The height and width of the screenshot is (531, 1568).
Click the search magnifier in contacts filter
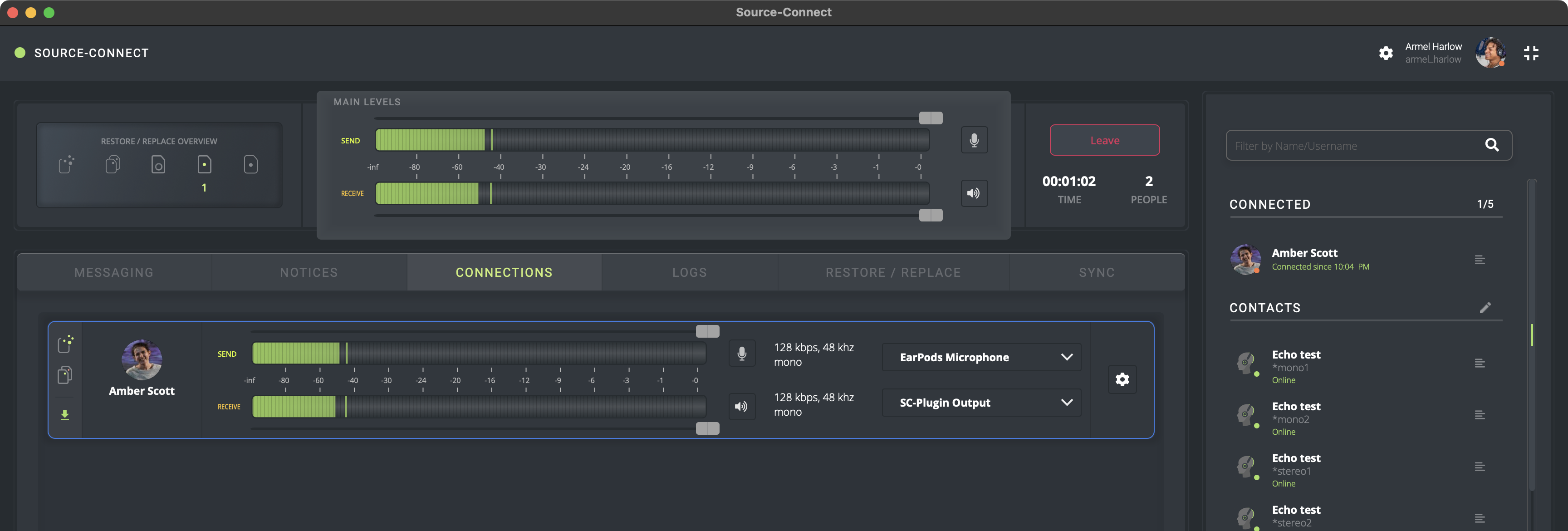[x=1491, y=145]
